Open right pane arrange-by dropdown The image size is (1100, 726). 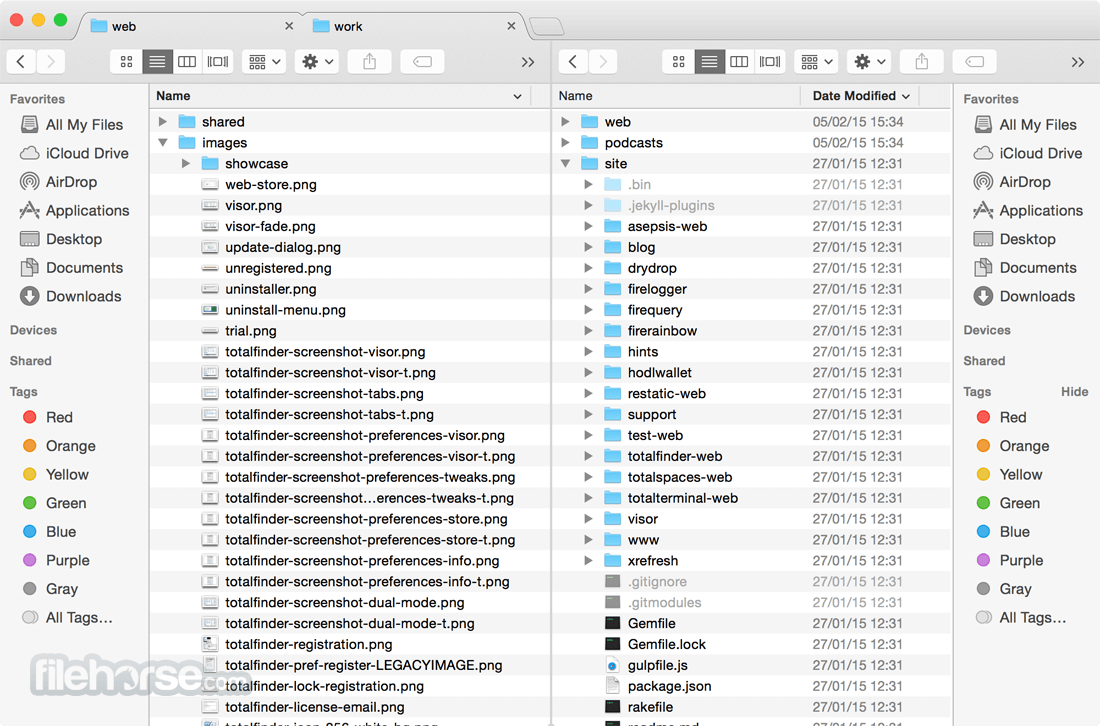[x=816, y=62]
